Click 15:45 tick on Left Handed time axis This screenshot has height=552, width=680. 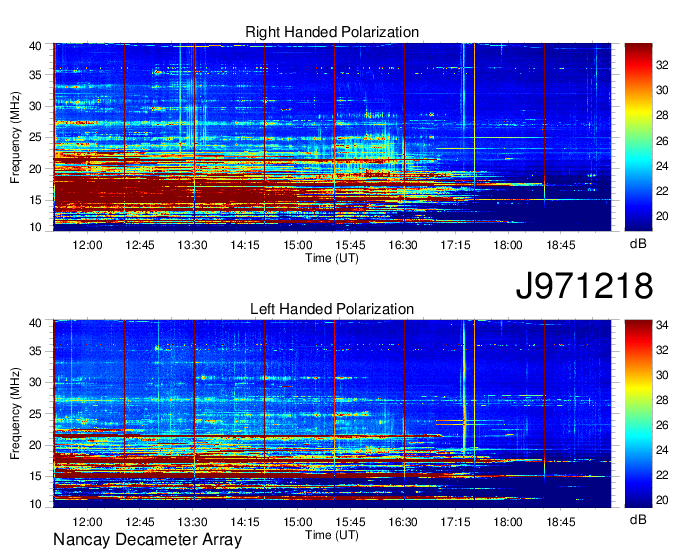[350, 522]
